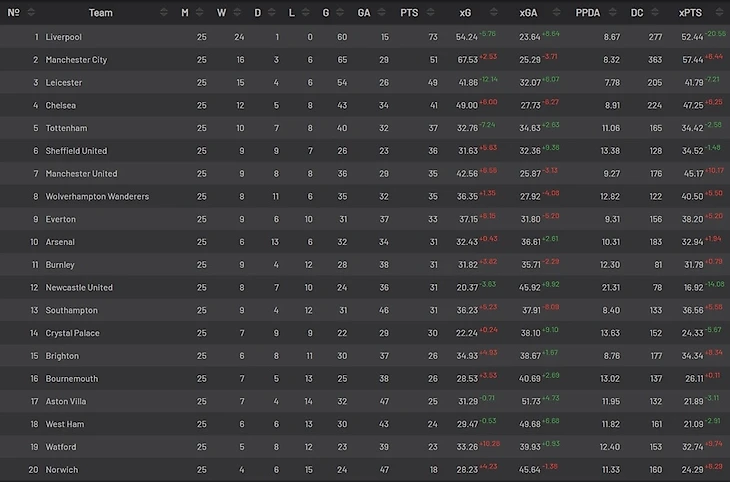The width and height of the screenshot is (730, 482).
Task: Open the Norwich team link
Action: (x=60, y=470)
